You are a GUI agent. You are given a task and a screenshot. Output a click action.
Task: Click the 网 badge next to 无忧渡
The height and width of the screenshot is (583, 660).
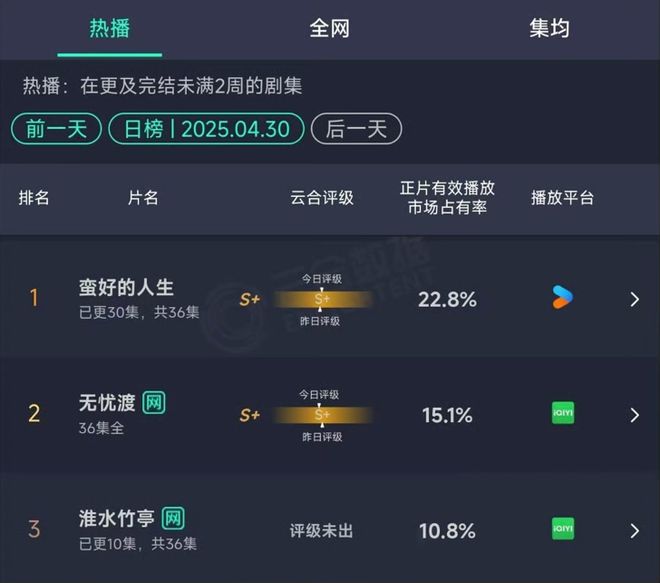[154, 402]
